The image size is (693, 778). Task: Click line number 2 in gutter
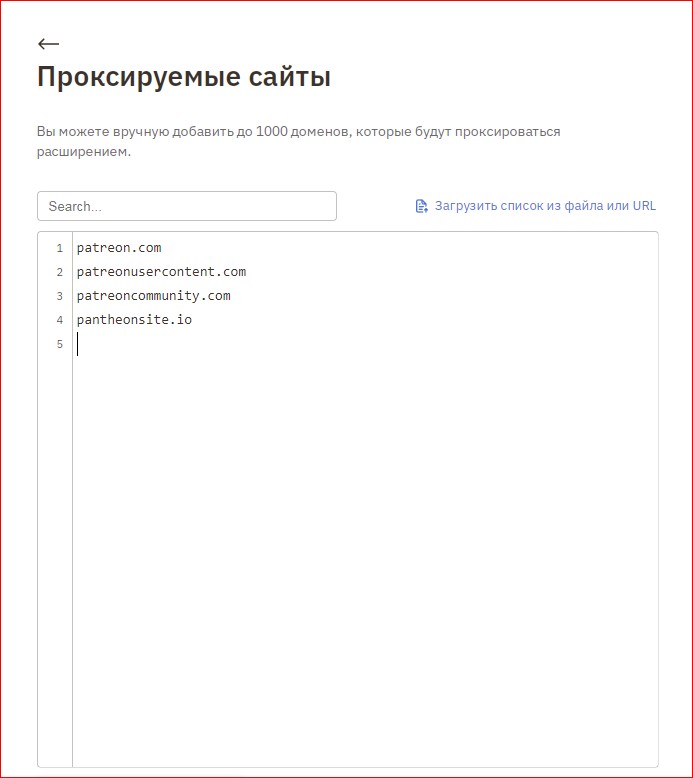tap(59, 272)
